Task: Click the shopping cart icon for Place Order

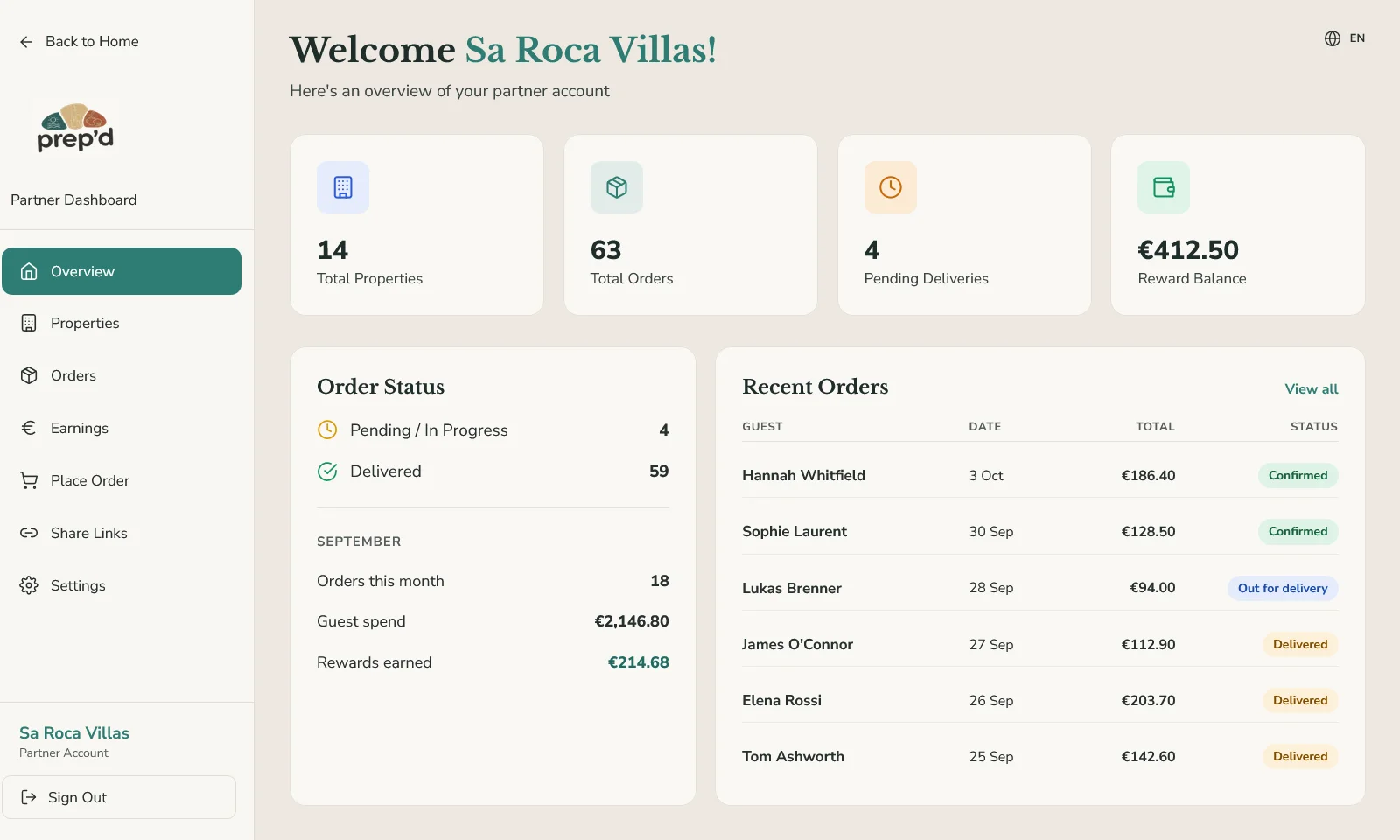Action: pyautogui.click(x=29, y=480)
